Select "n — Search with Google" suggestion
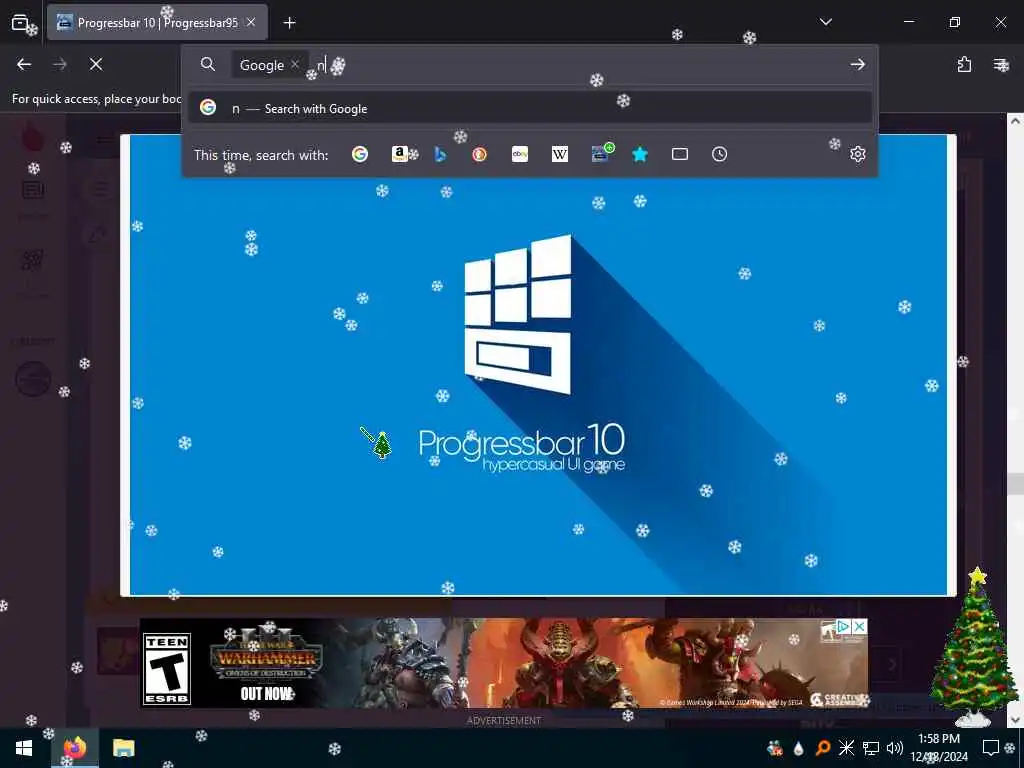The width and height of the screenshot is (1024, 768). [530, 108]
